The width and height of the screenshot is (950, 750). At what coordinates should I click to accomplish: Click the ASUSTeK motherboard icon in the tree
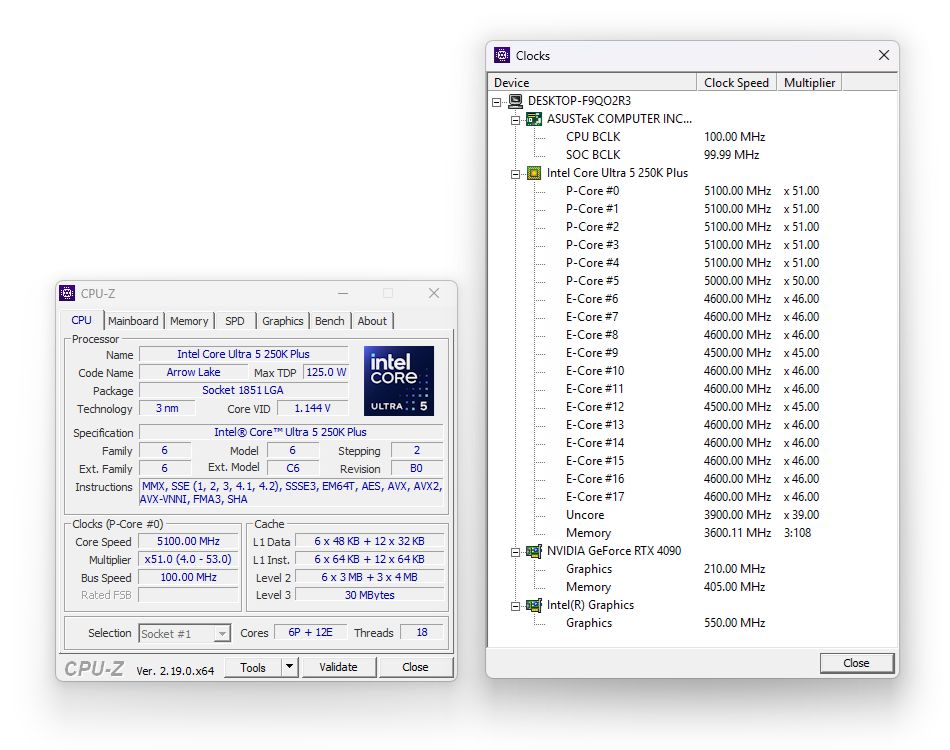click(x=534, y=119)
